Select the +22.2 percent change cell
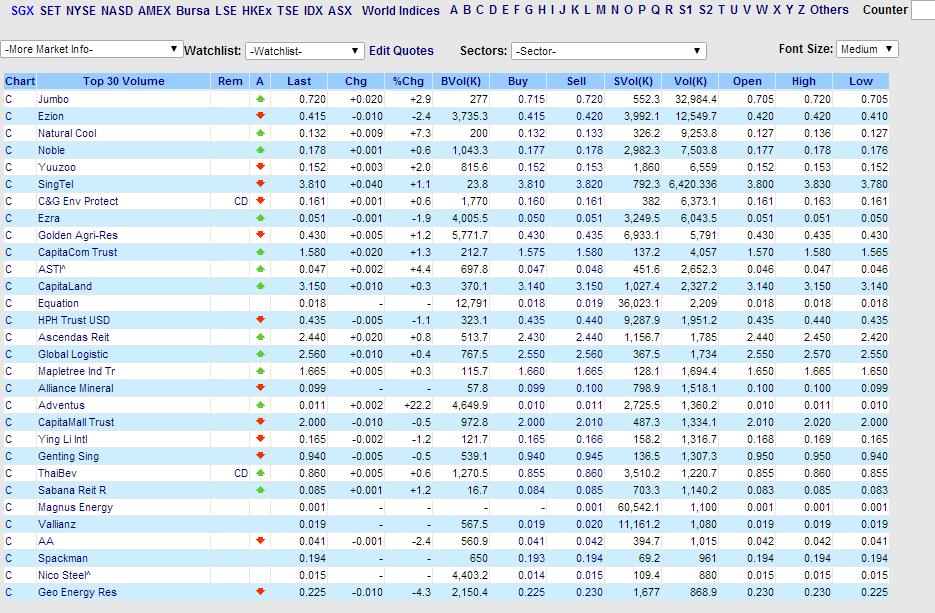 click(x=417, y=405)
